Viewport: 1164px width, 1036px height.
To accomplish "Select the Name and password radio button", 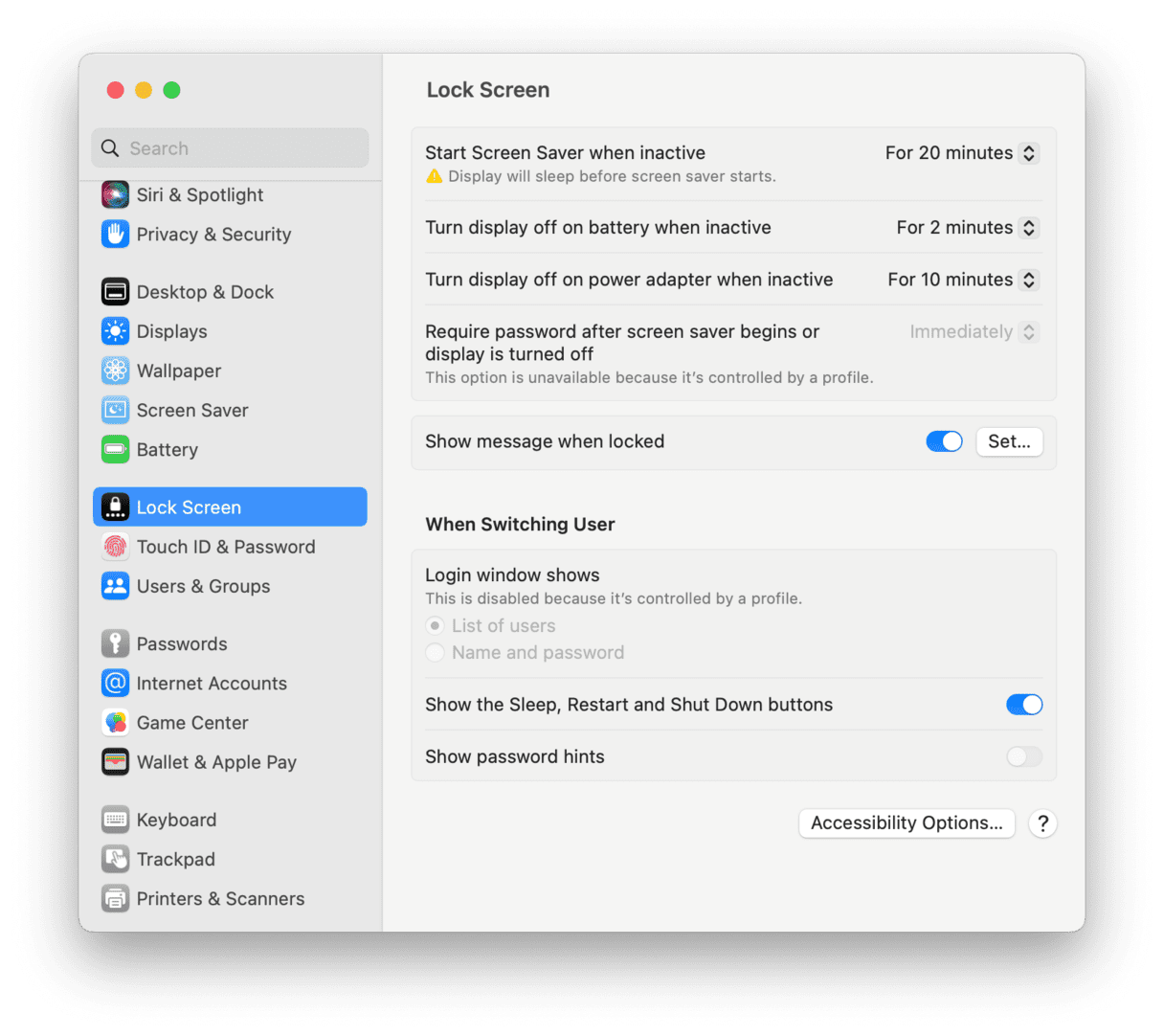I will pyautogui.click(x=436, y=652).
